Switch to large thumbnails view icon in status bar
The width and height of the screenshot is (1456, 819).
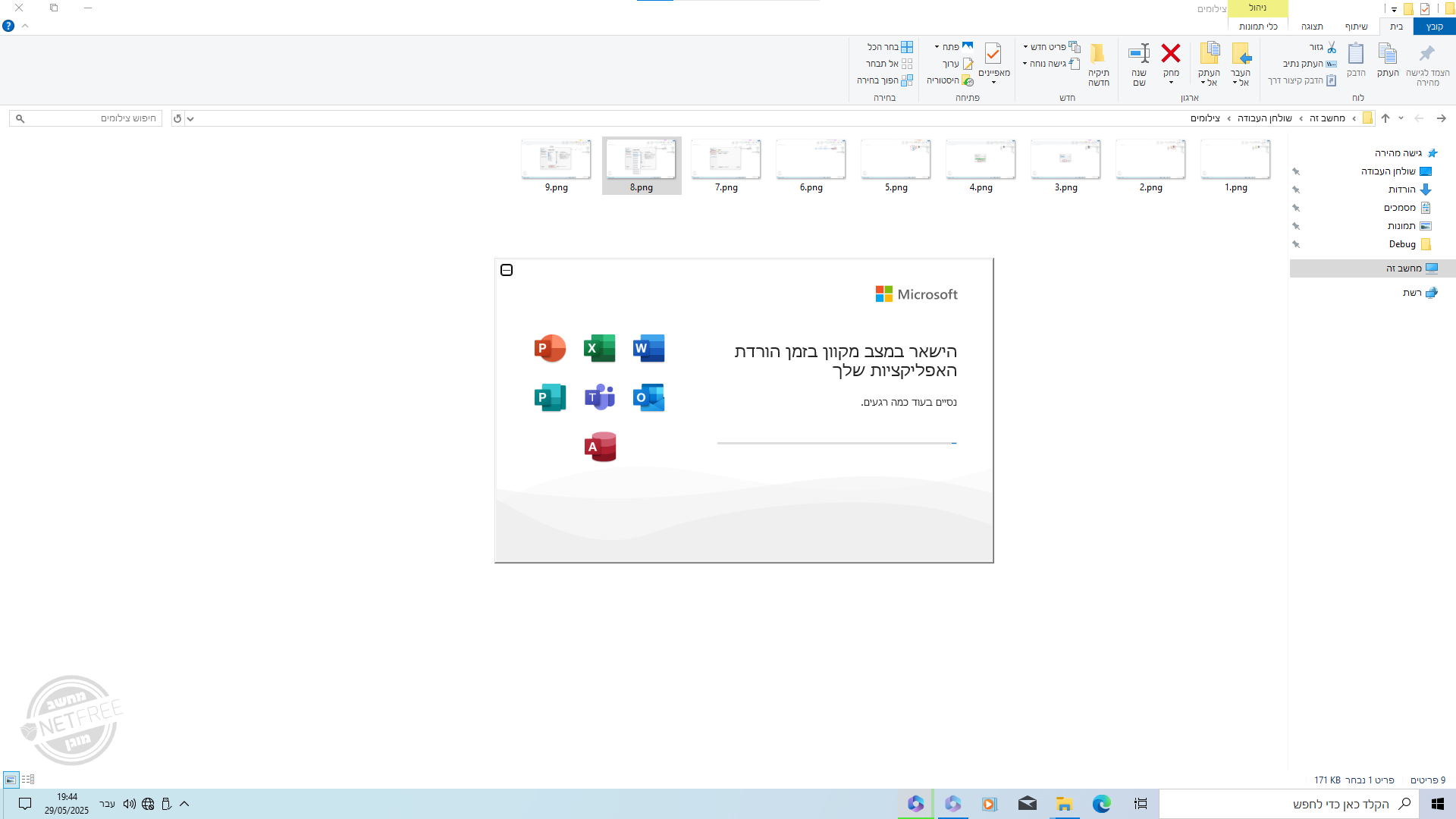(x=11, y=779)
